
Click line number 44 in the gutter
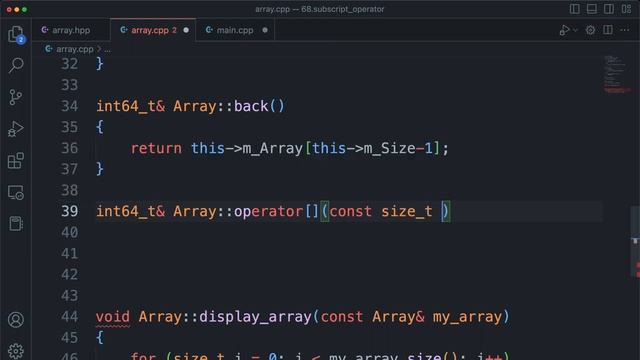pos(69,317)
